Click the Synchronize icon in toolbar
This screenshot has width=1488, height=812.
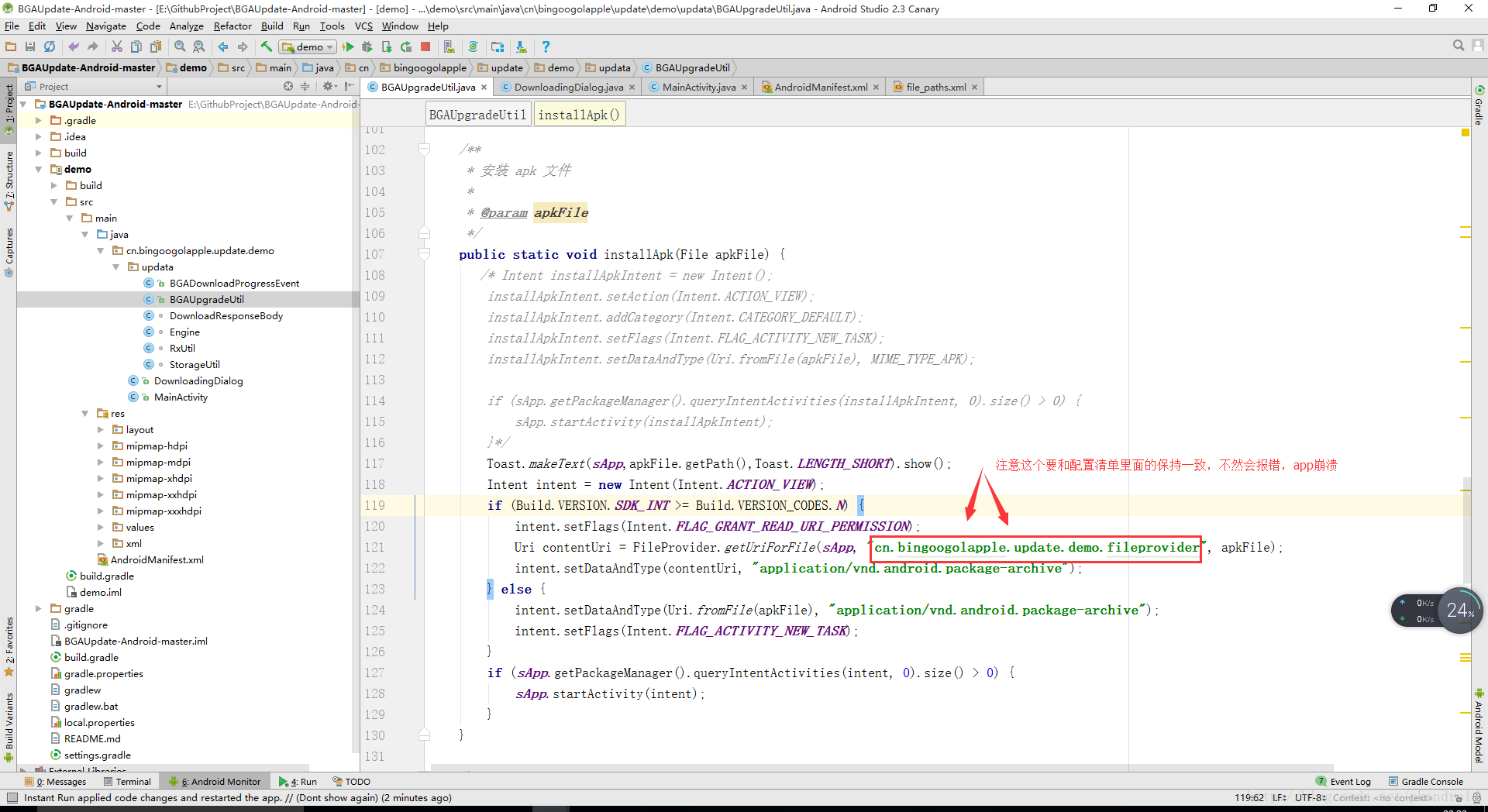[50, 47]
